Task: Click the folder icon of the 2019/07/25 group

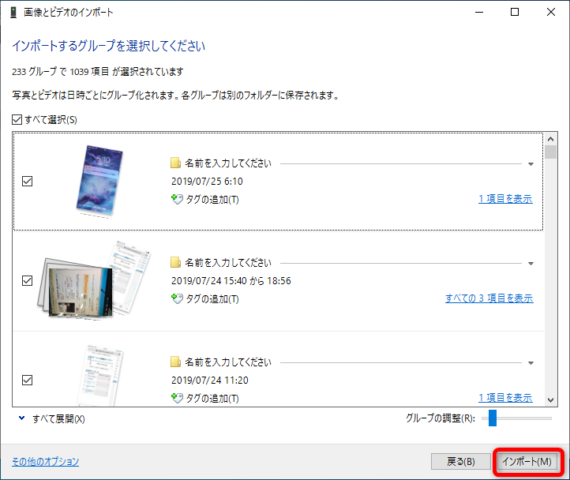Action: [176, 163]
